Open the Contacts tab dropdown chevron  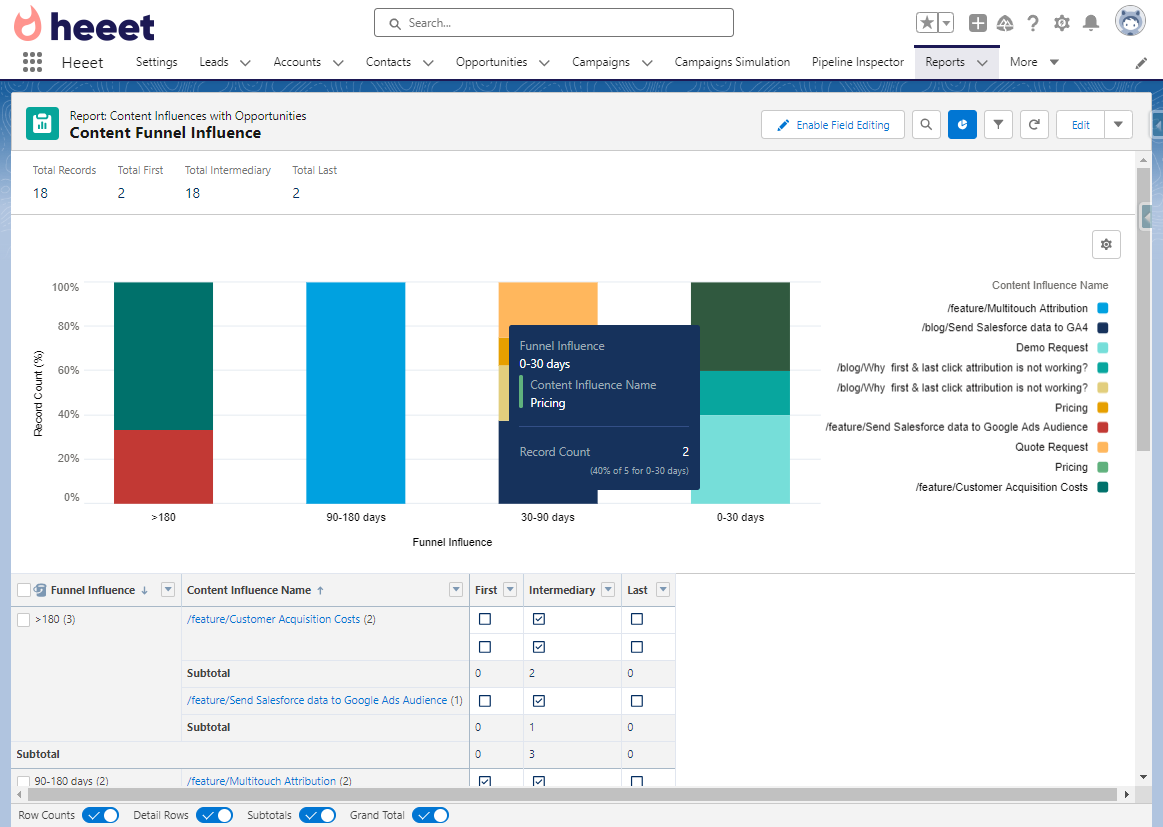click(x=428, y=63)
